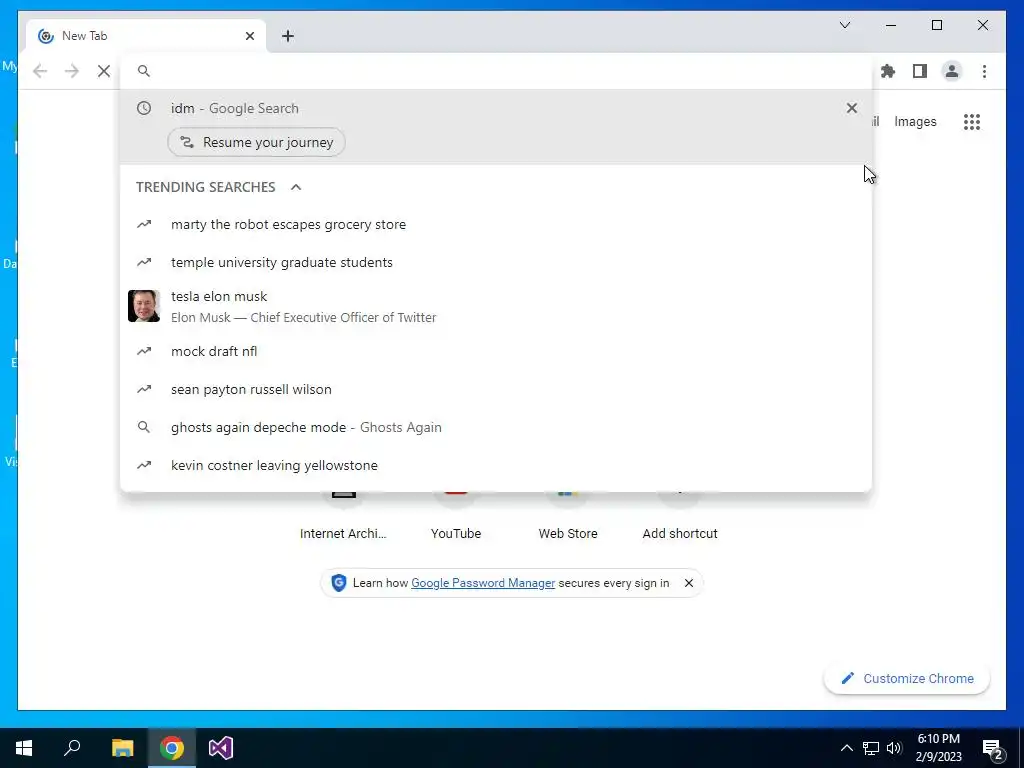This screenshot has height=768, width=1024.
Task: Choose marty the robot escapes grocery store
Action: pos(496,225)
